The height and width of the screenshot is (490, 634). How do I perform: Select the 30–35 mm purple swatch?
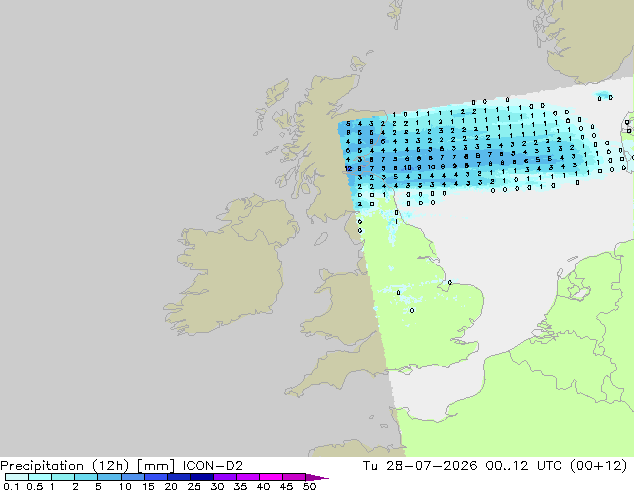224,477
